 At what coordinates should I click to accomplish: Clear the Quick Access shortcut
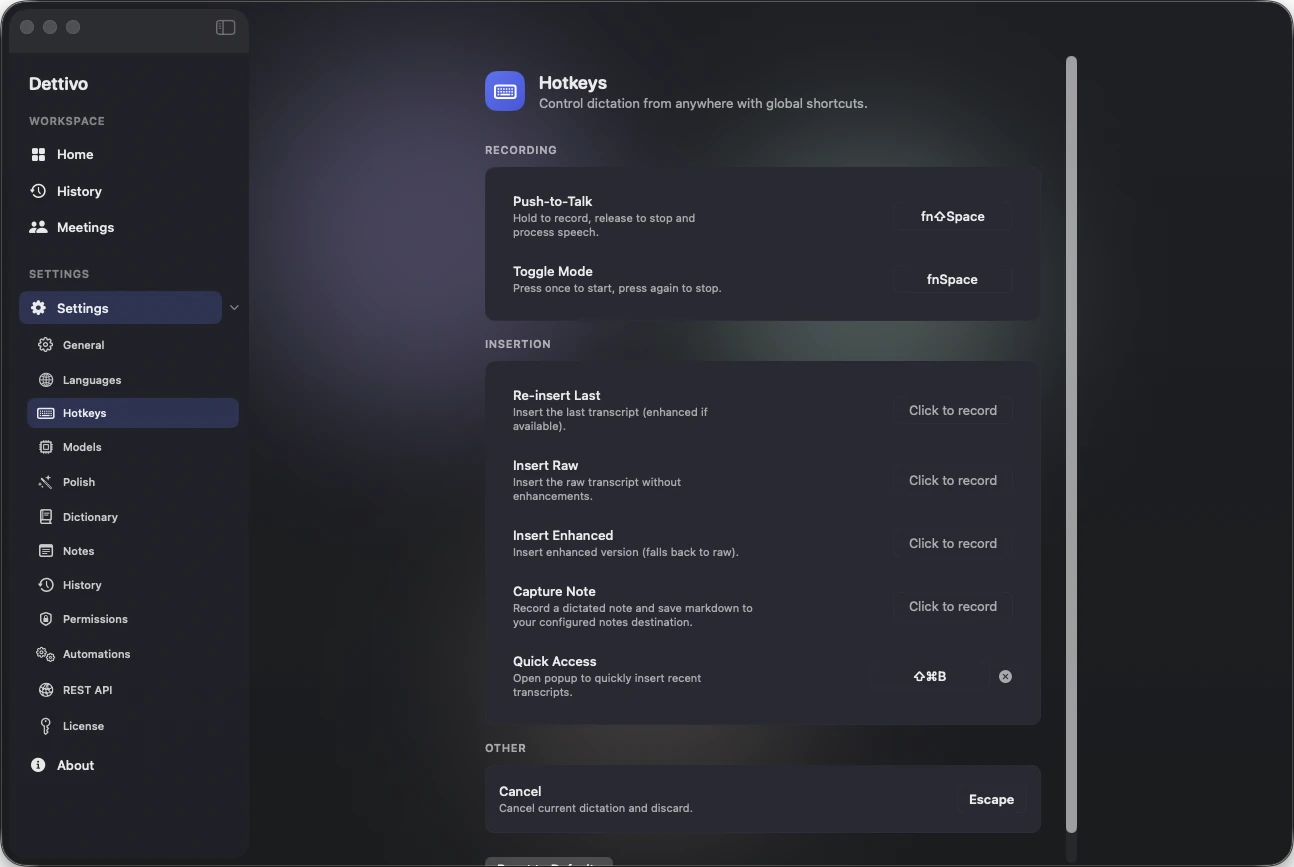(x=1005, y=676)
